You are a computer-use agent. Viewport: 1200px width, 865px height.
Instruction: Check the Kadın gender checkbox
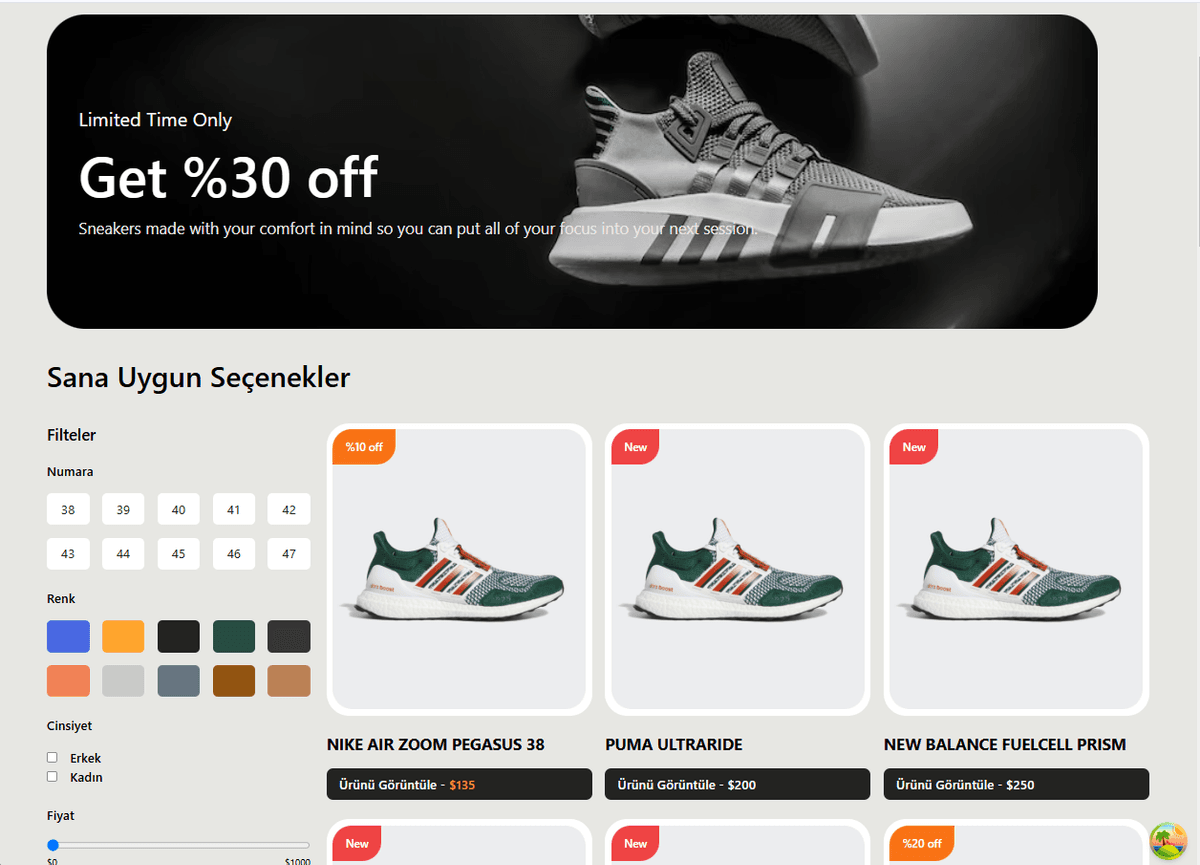click(x=52, y=777)
